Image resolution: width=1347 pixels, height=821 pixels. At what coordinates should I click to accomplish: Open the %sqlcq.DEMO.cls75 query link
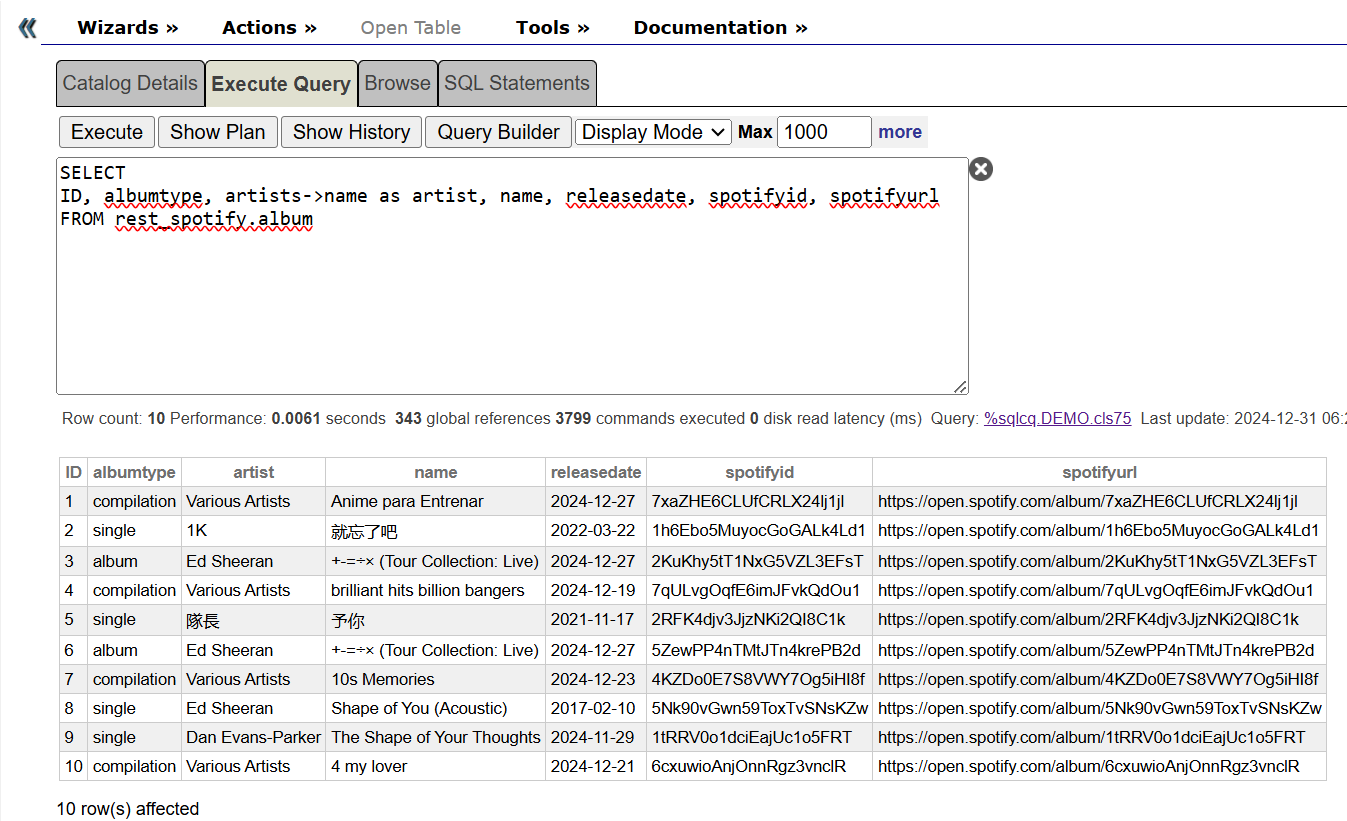[1058, 419]
